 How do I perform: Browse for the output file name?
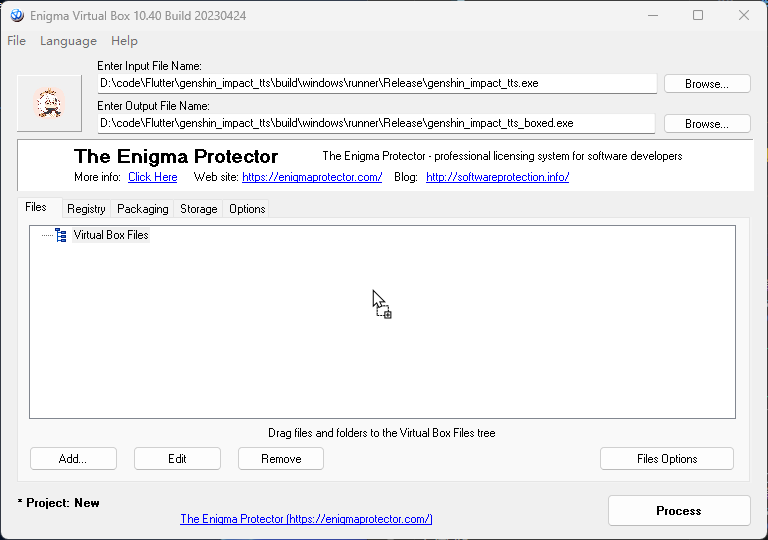[x=706, y=124]
